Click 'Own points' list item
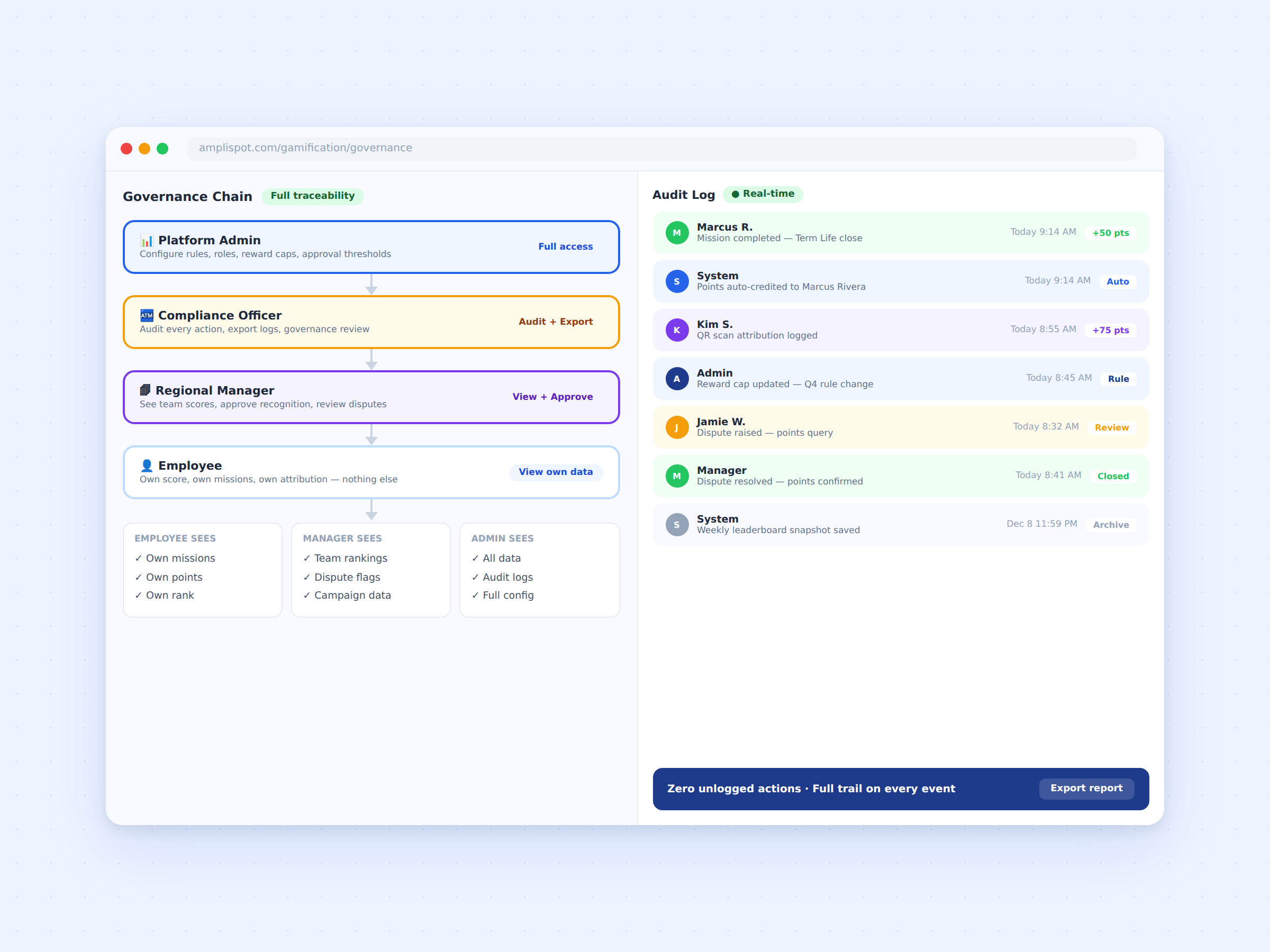The image size is (1270, 952). coord(168,578)
